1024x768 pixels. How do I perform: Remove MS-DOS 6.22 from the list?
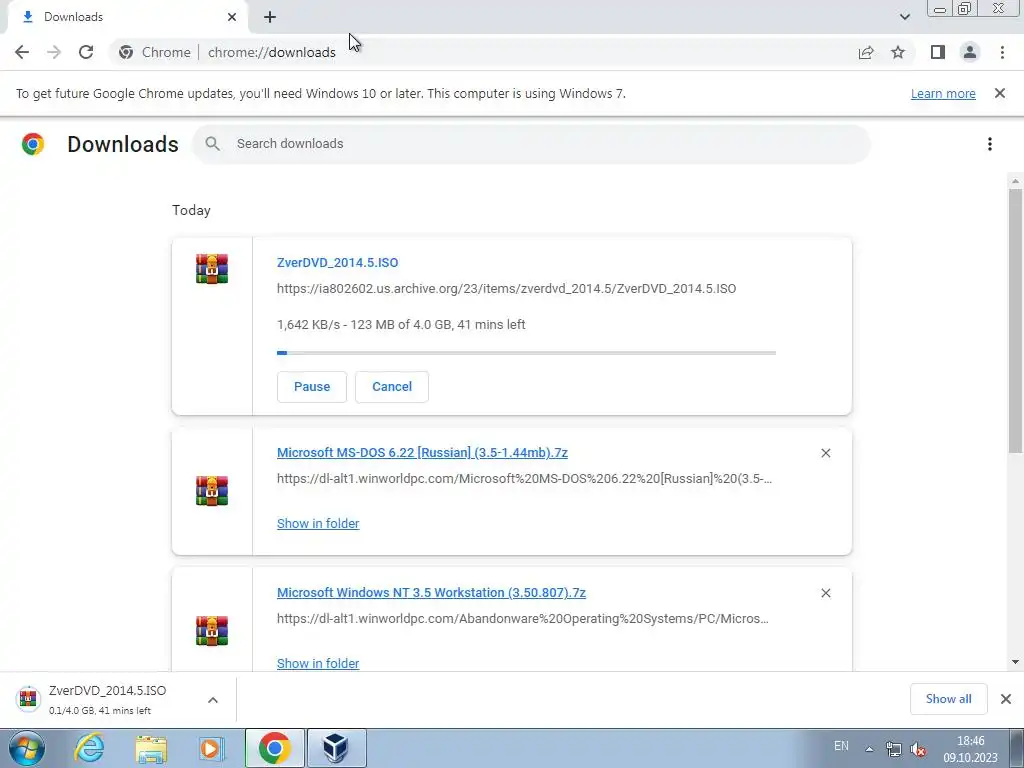825,453
